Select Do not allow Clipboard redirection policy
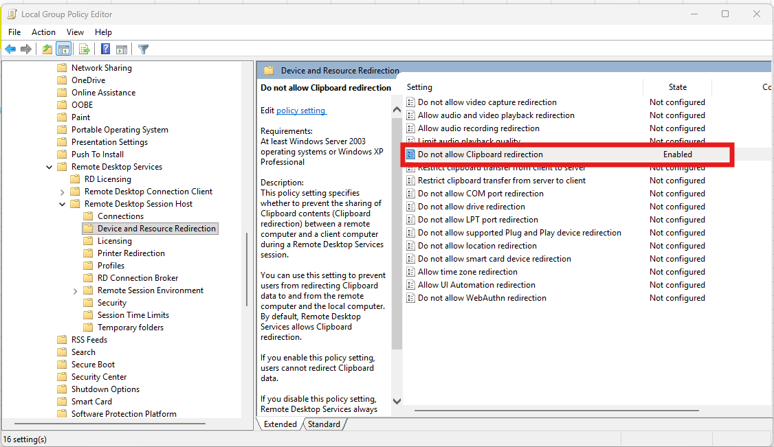This screenshot has height=447, width=774. pyautogui.click(x=480, y=155)
